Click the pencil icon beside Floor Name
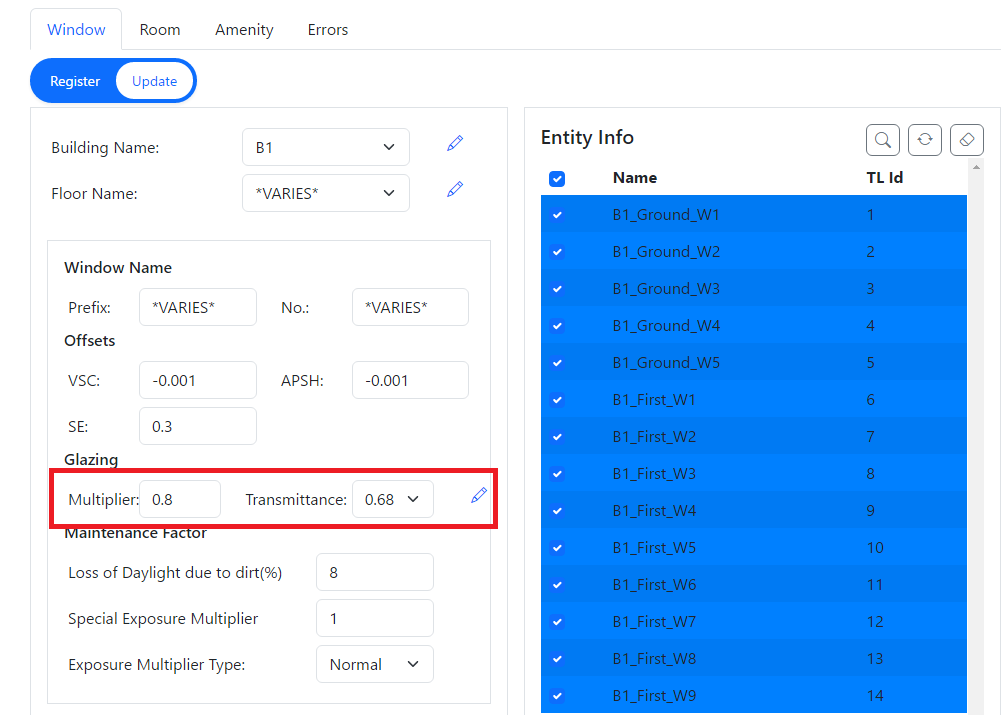The image size is (1001, 715). tap(455, 189)
